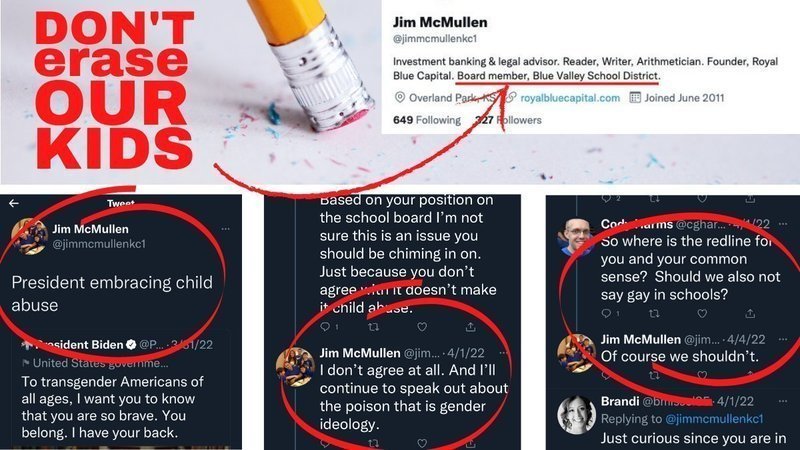Open the @jimmcmullenkc1 mention in Brandi's reply
The image size is (800, 450).
click(x=714, y=419)
